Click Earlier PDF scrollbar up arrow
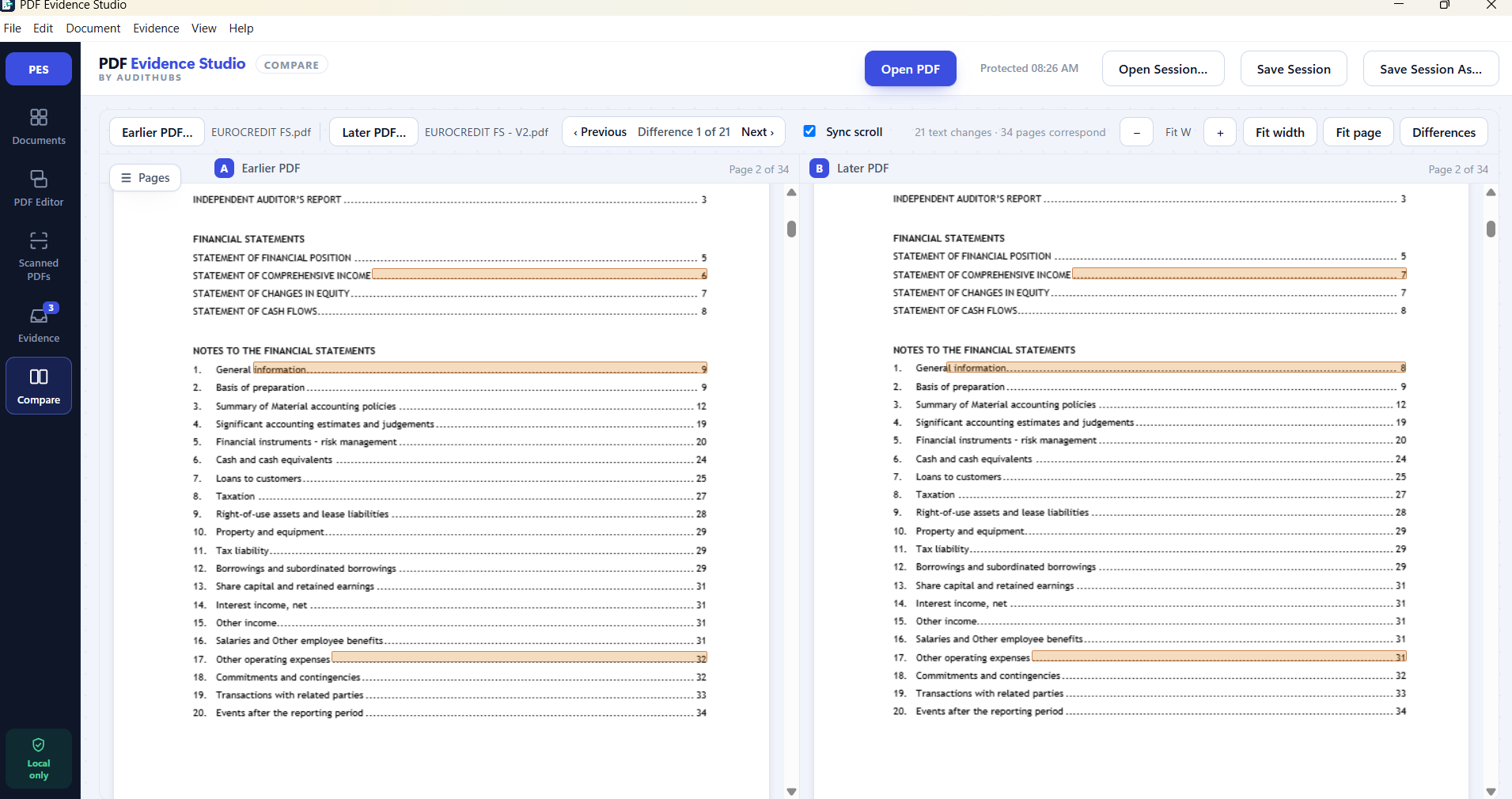The image size is (1512, 799). [x=791, y=192]
